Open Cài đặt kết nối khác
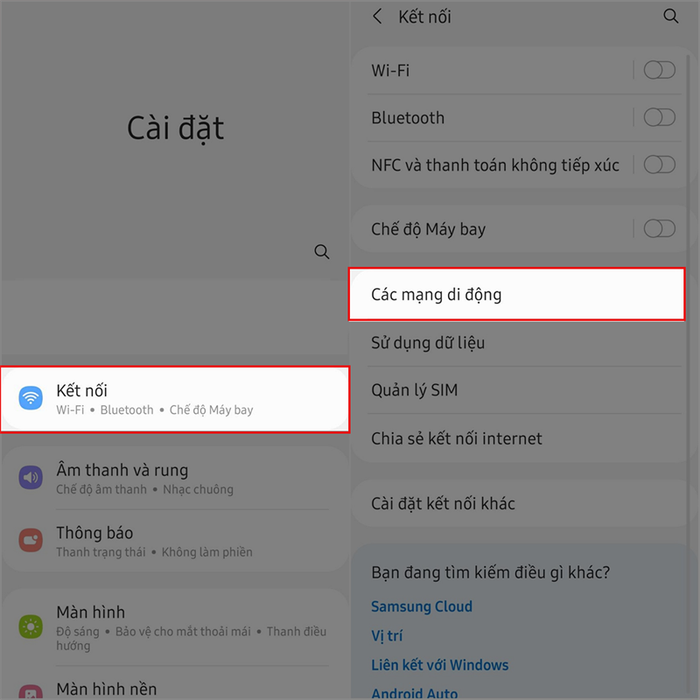This screenshot has width=700, height=700. (517, 504)
